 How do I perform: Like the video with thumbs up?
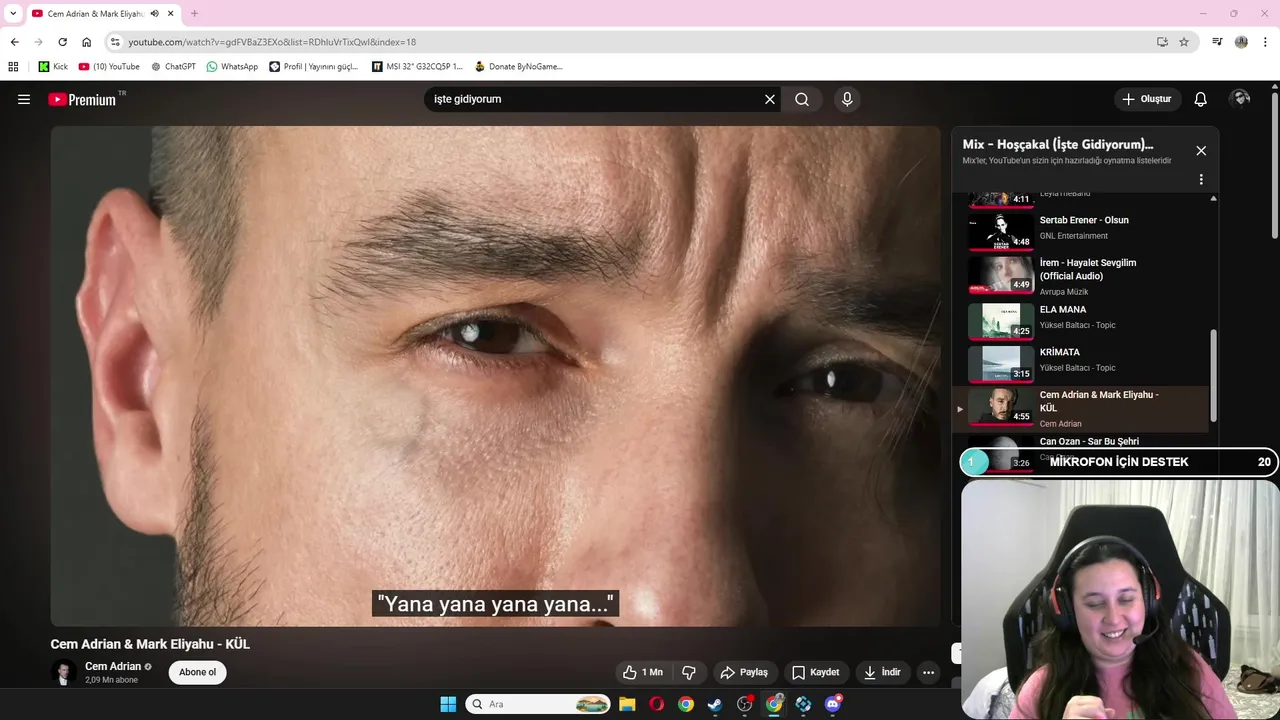tap(642, 672)
